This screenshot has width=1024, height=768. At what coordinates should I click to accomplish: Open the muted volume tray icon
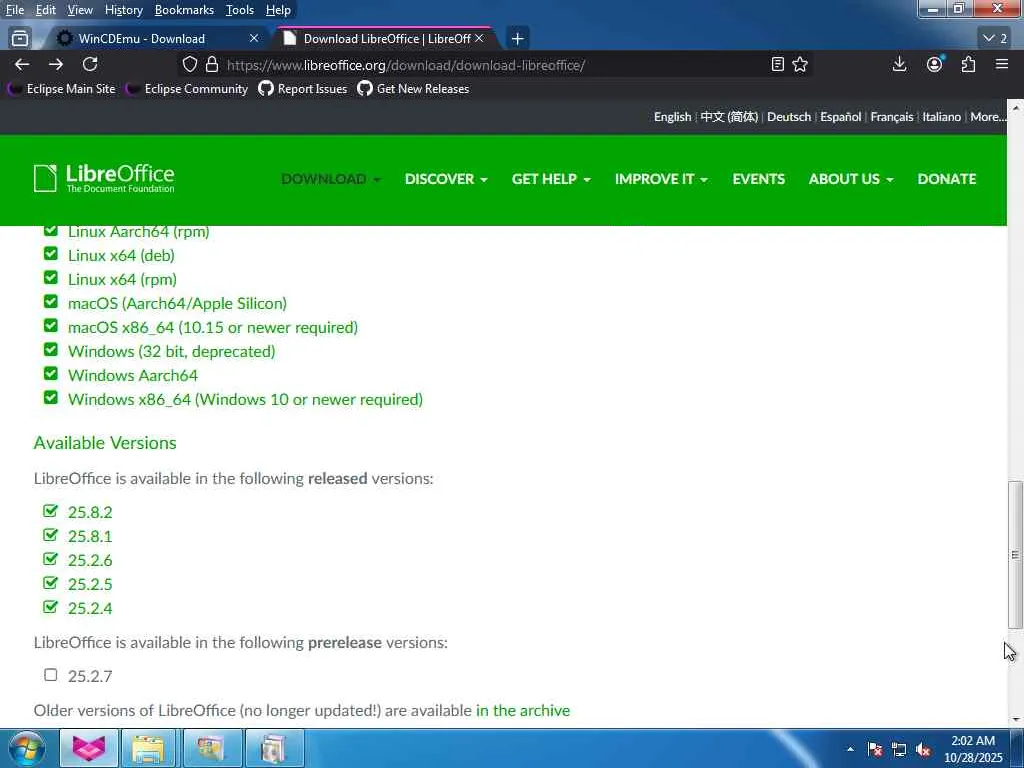(923, 749)
